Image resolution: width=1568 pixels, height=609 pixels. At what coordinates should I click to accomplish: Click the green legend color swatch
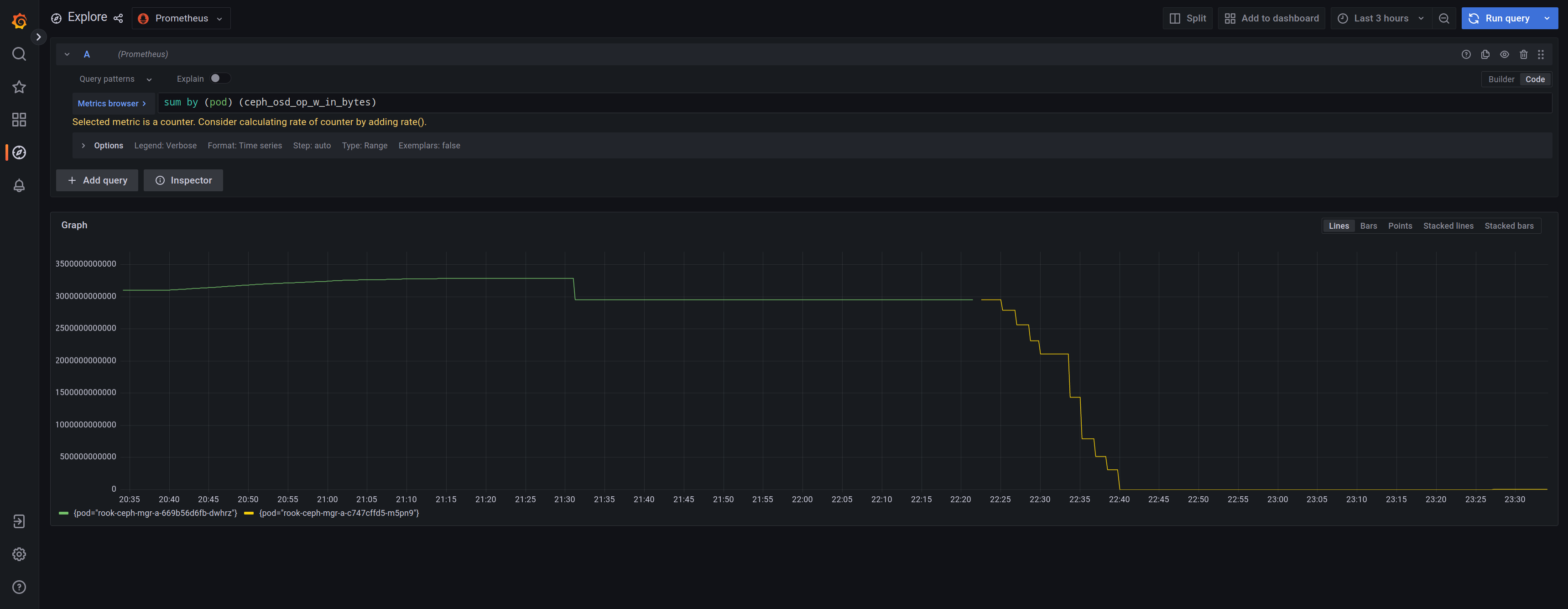click(x=63, y=513)
